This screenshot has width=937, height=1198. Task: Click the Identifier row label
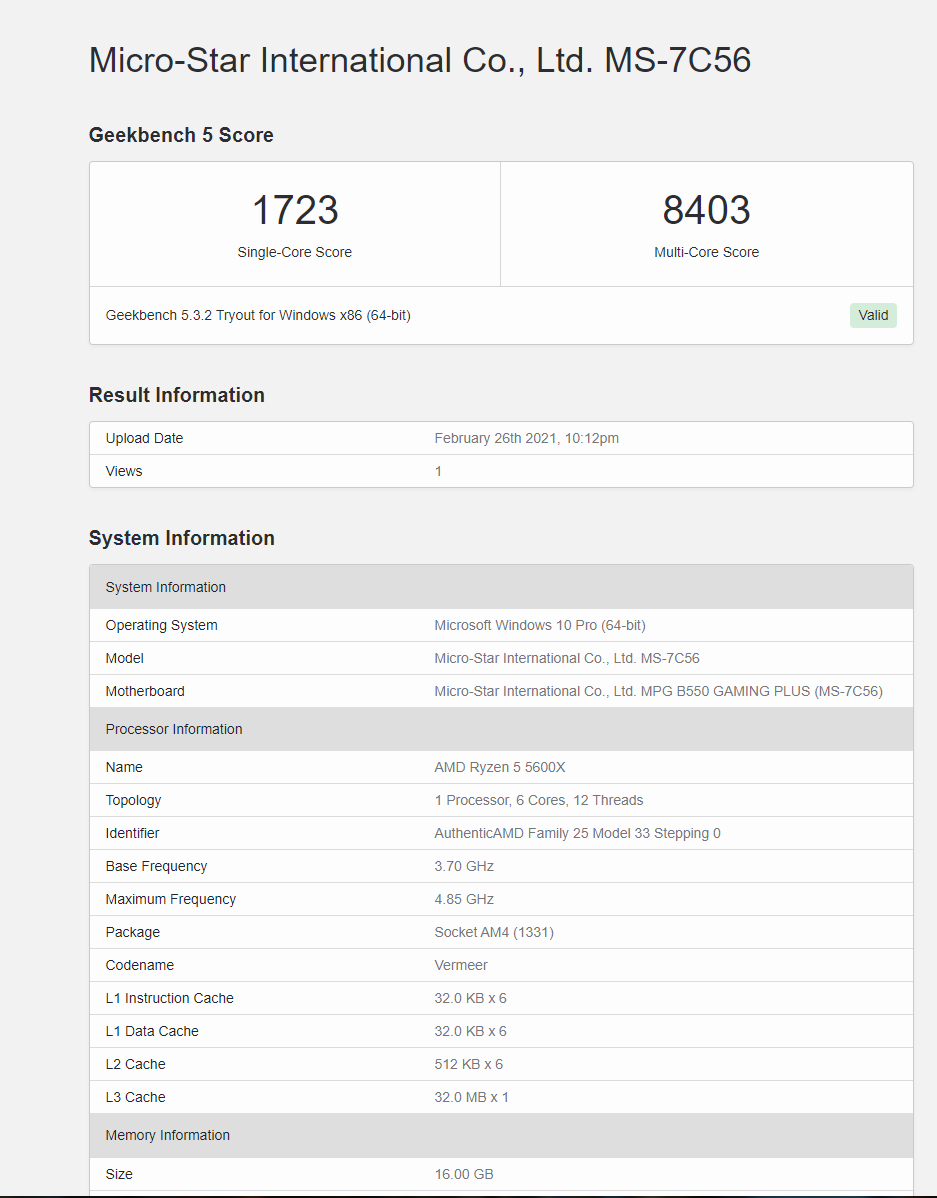[132, 833]
